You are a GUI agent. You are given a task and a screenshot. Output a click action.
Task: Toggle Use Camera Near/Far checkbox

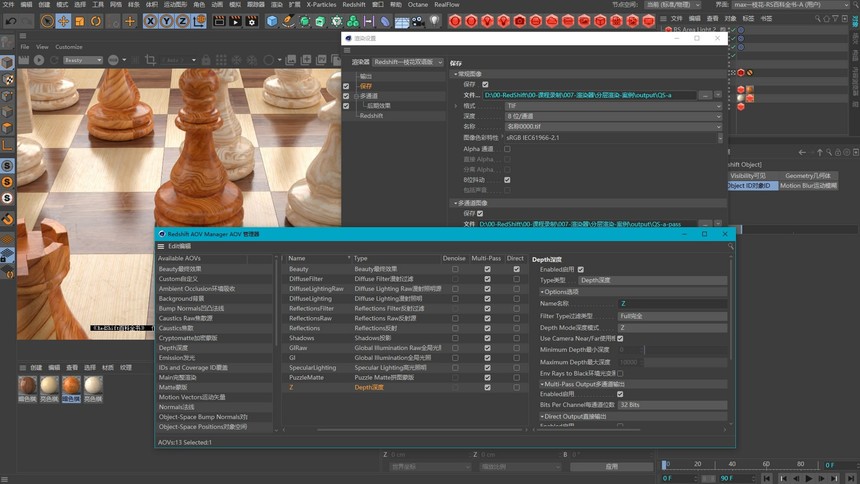click(x=620, y=339)
